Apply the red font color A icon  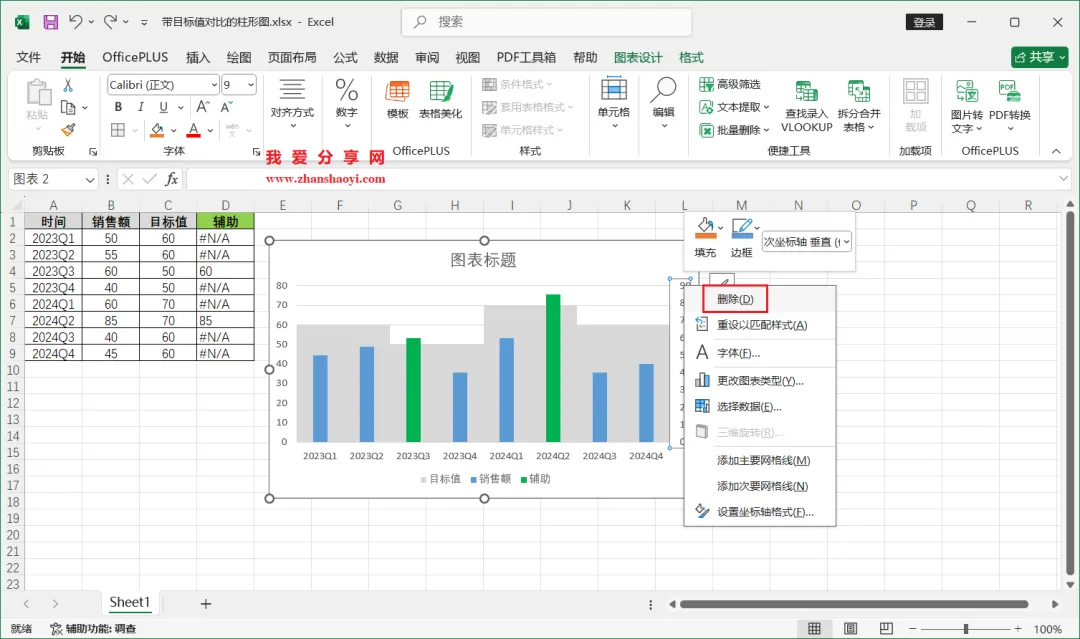194,129
